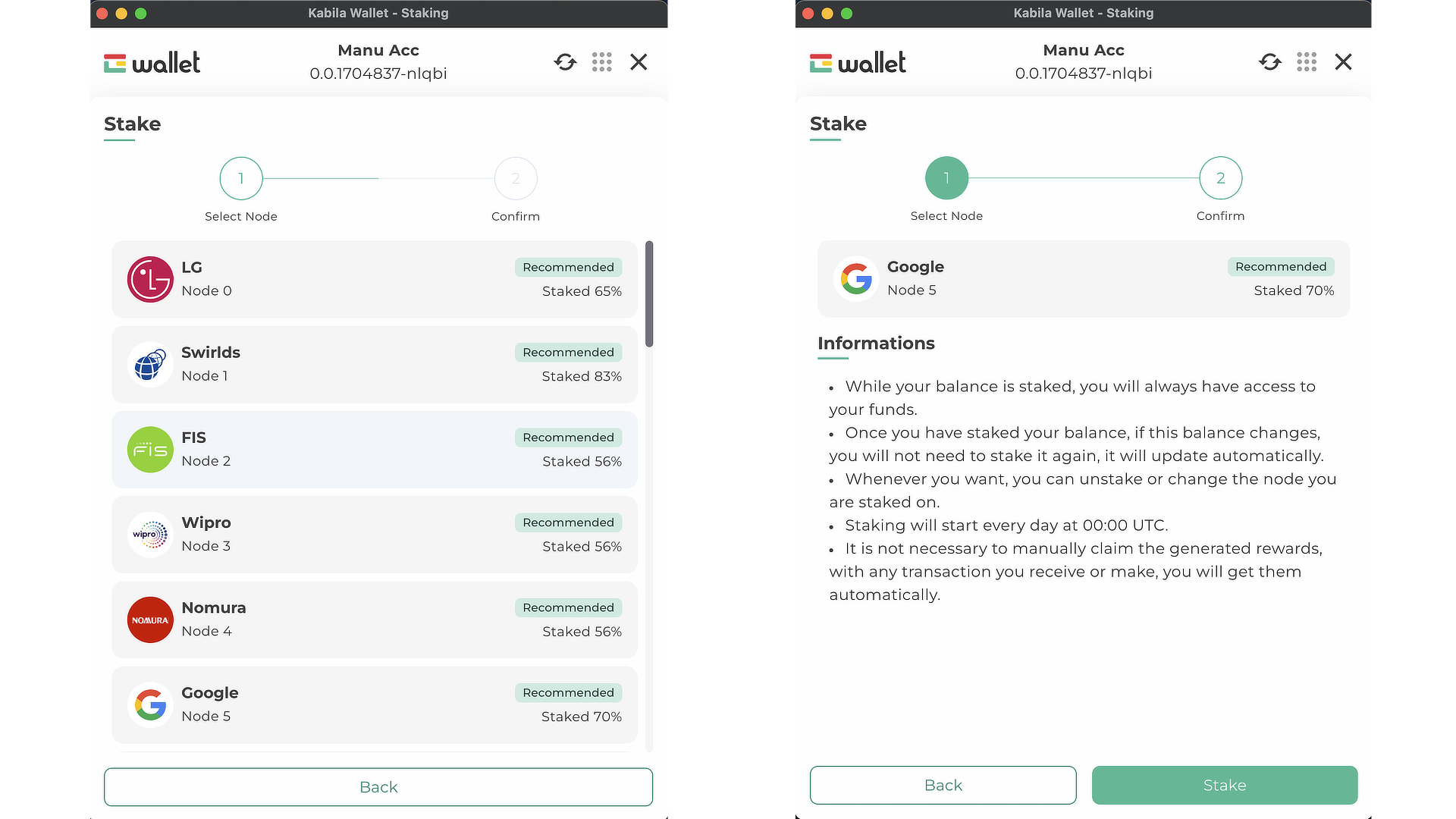Click step 2 Confirm circle in right window
This screenshot has height=819, width=1456.
pyautogui.click(x=1221, y=178)
